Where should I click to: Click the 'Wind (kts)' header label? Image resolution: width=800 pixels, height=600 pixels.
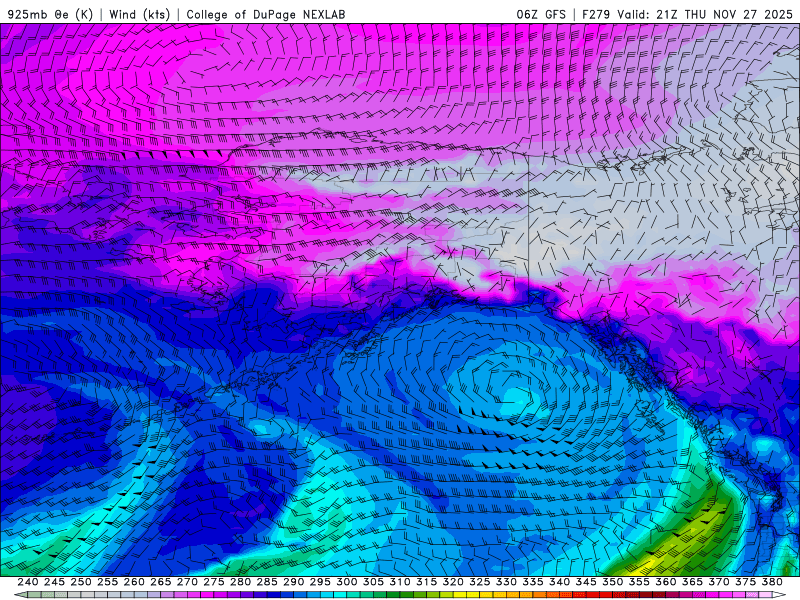[140, 14]
